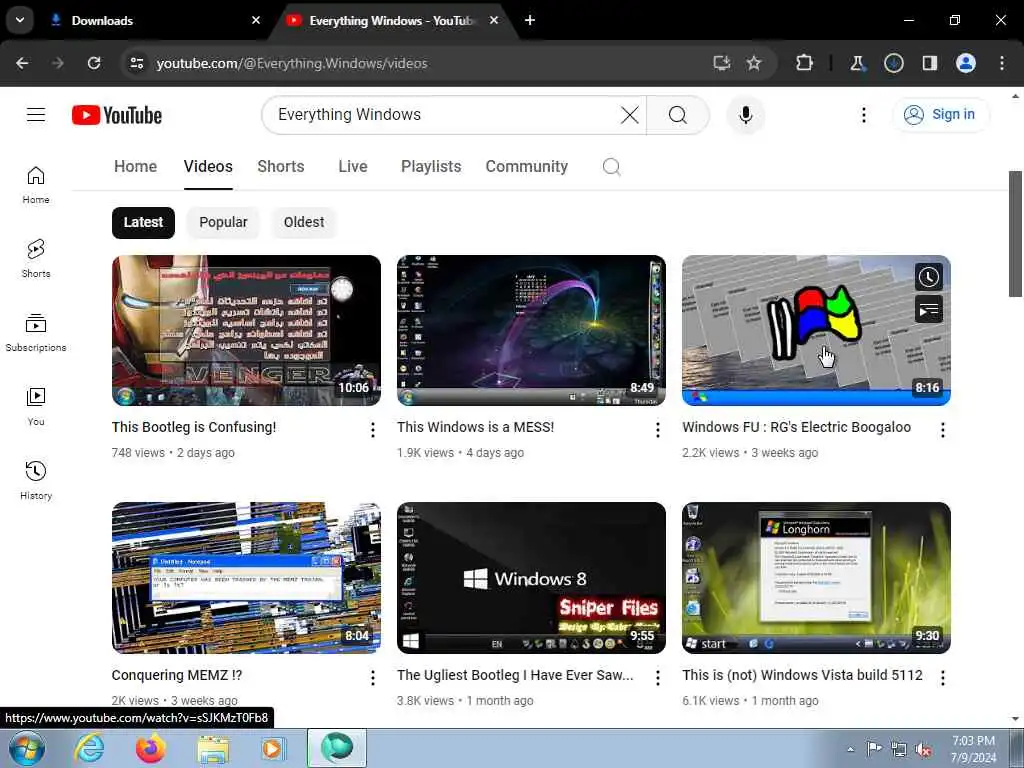Open title Windows FU : RG's Electric Boogaloo
The image size is (1024, 768).
[797, 427]
